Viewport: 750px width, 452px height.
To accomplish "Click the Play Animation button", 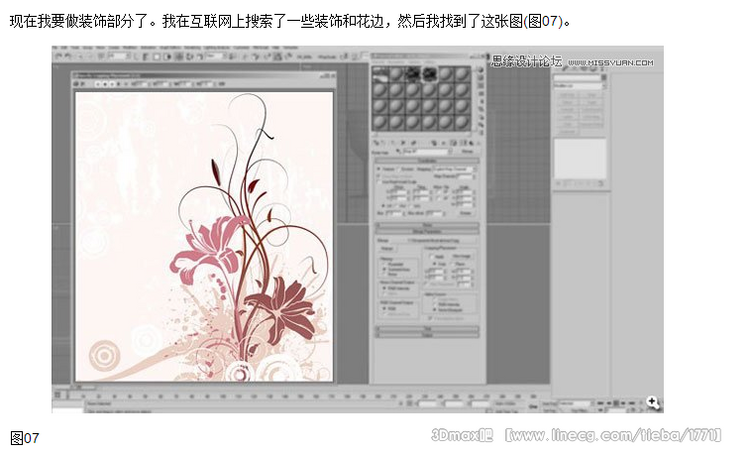I will tap(616, 403).
